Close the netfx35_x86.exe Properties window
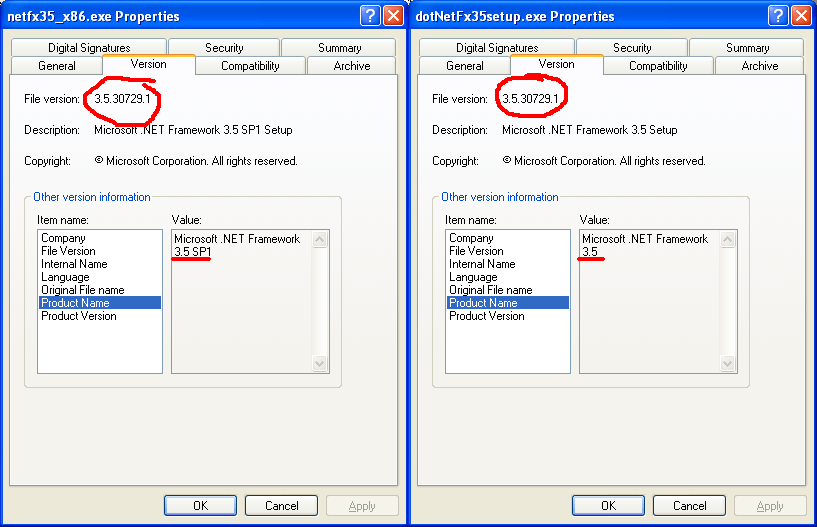817x527 pixels. (393, 16)
